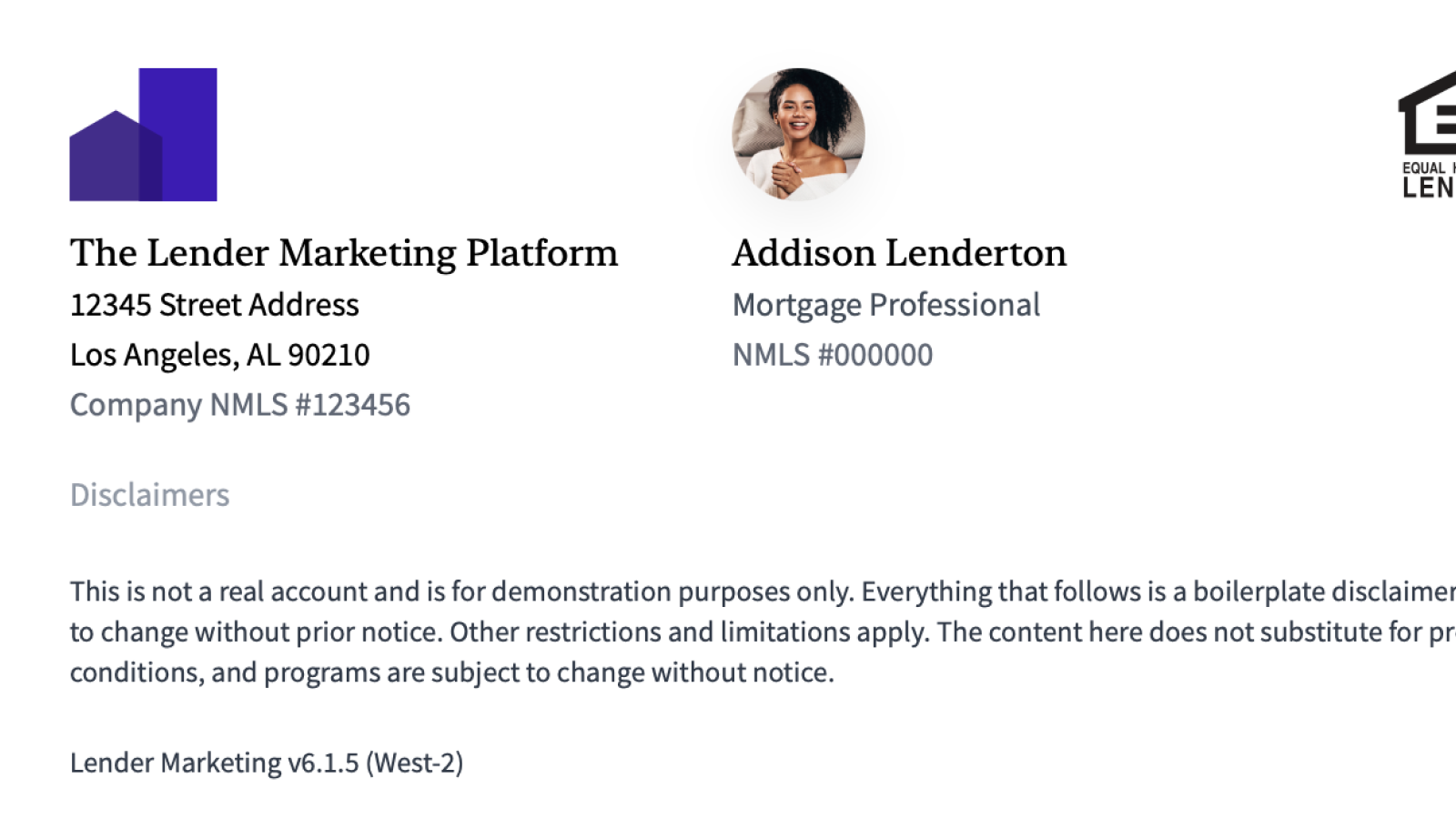1456x819 pixels.
Task: Open the Addison Lenderton name link
Action: 899,253
